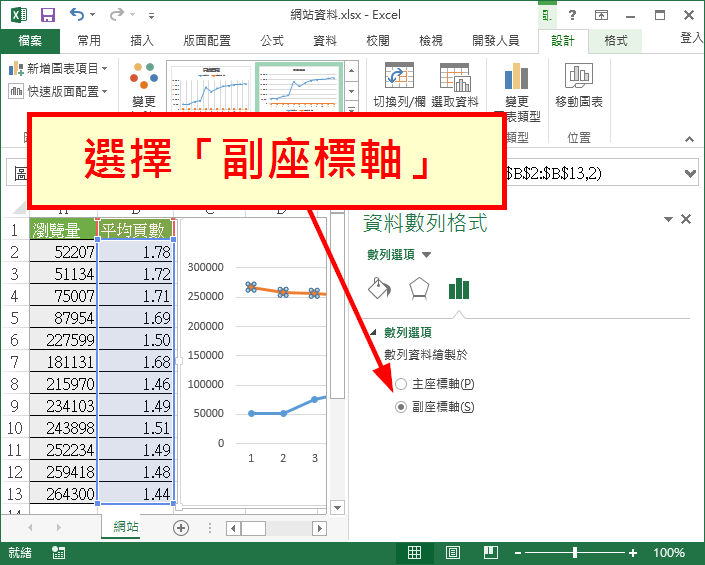The image size is (705, 565).
Task: Open the Help question mark icon
Action: pos(572,15)
